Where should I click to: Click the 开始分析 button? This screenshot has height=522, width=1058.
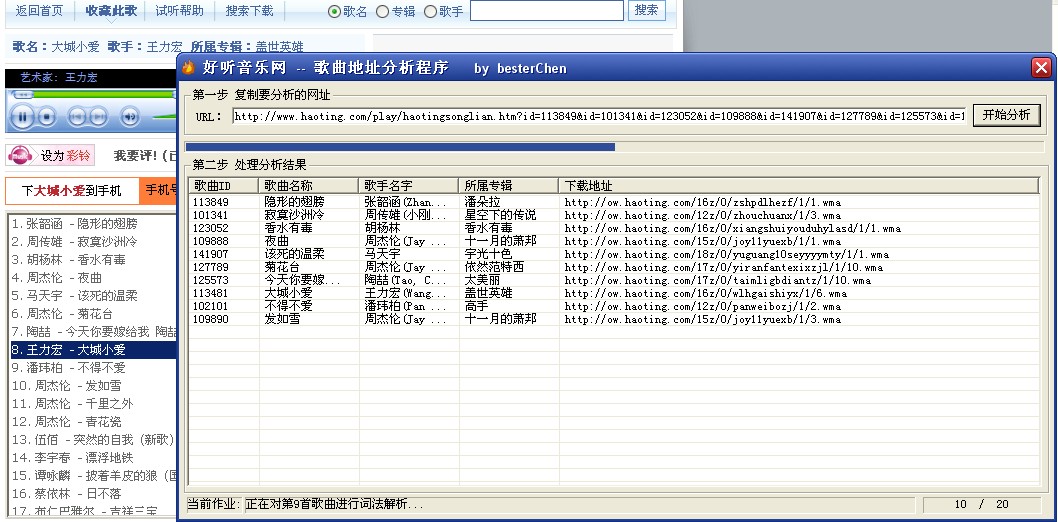coord(1006,115)
